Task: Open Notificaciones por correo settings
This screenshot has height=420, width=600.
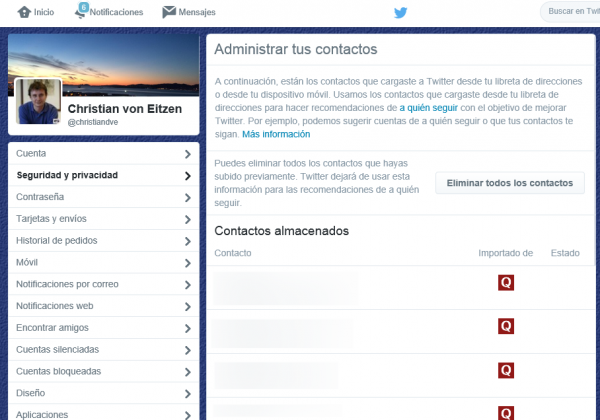Action: click(x=103, y=284)
